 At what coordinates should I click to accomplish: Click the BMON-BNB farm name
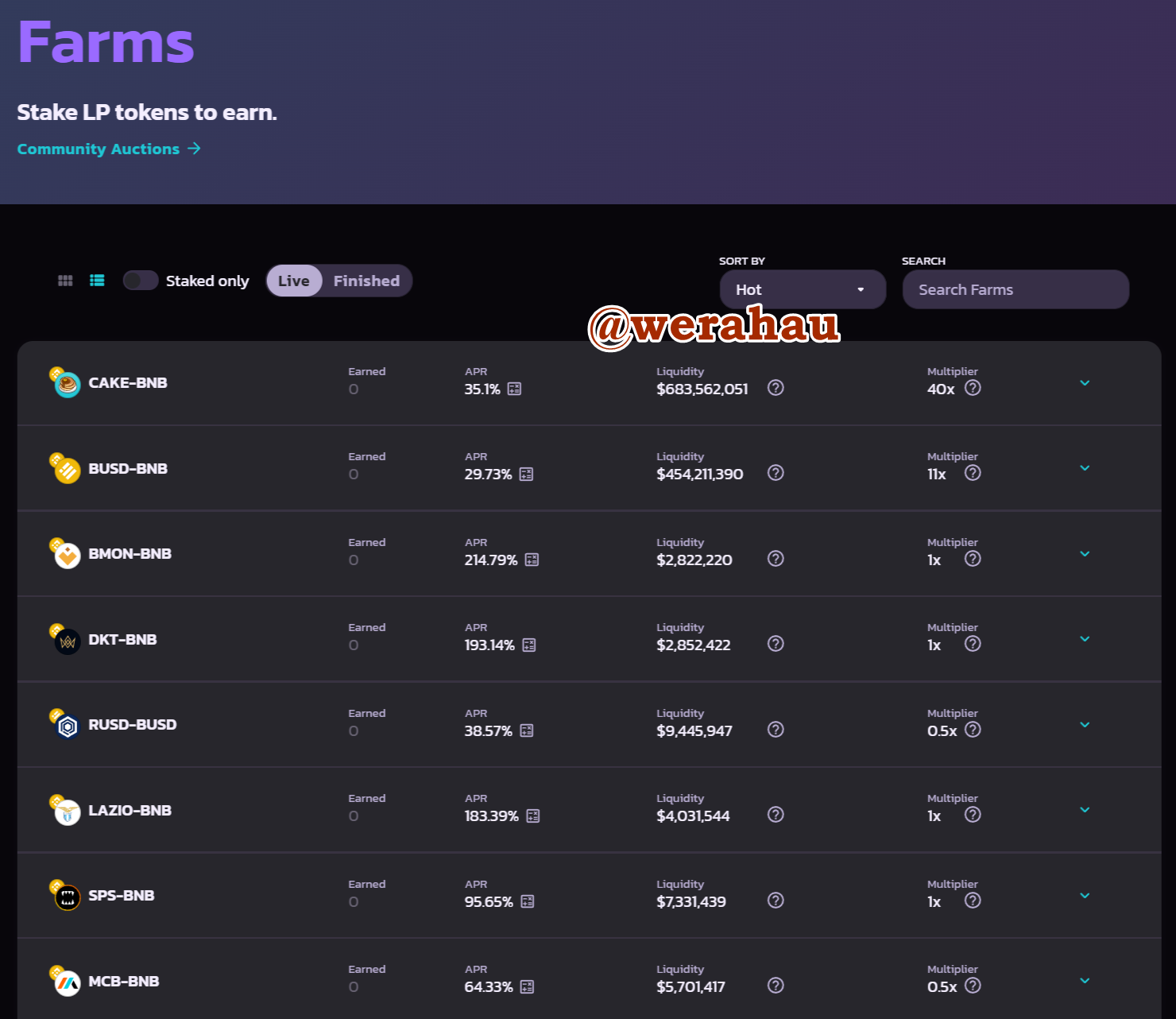(x=130, y=554)
